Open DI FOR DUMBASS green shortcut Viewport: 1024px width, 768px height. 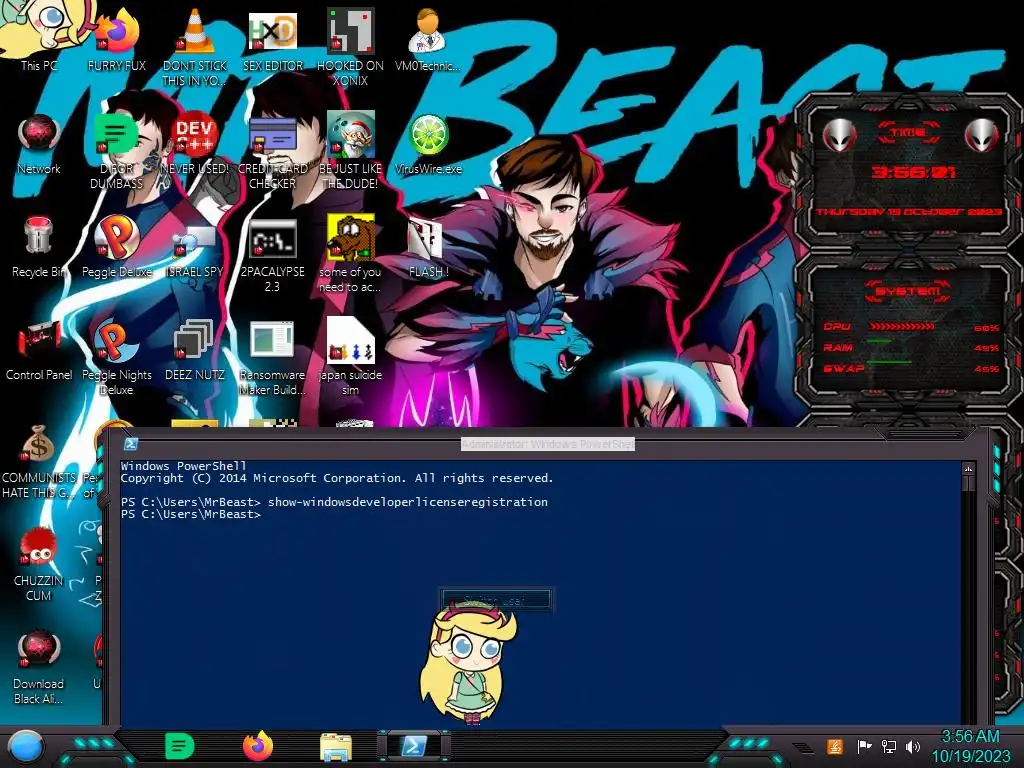[x=116, y=150]
